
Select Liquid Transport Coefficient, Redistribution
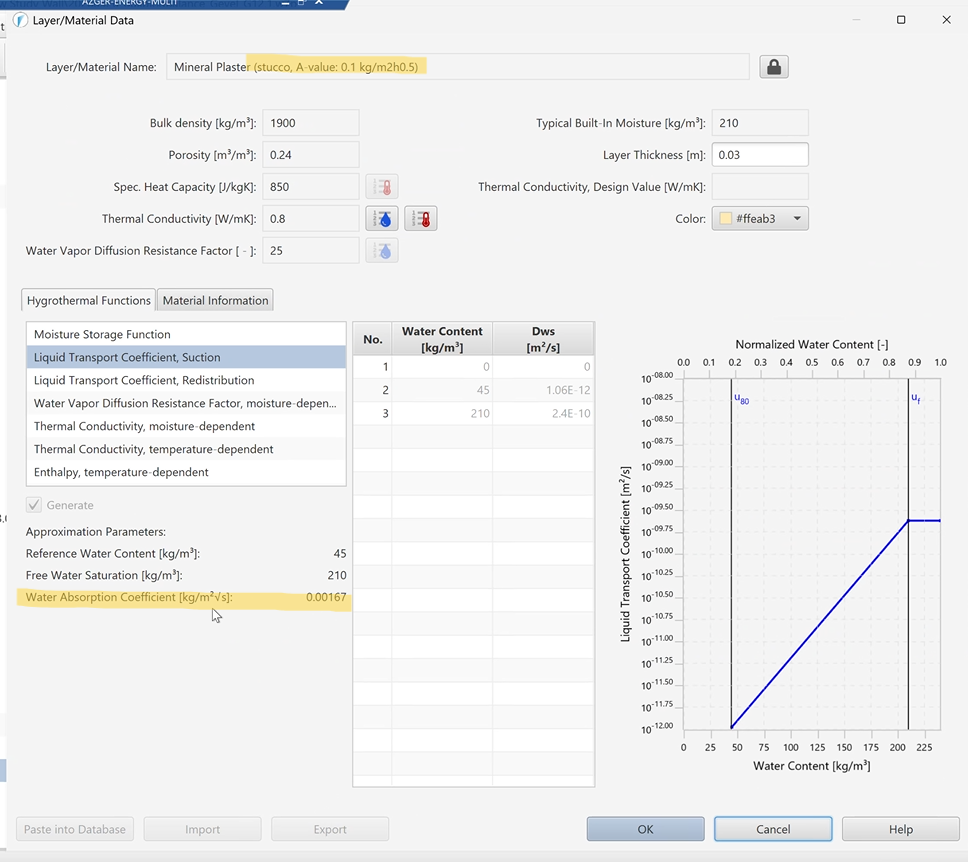(x=144, y=381)
